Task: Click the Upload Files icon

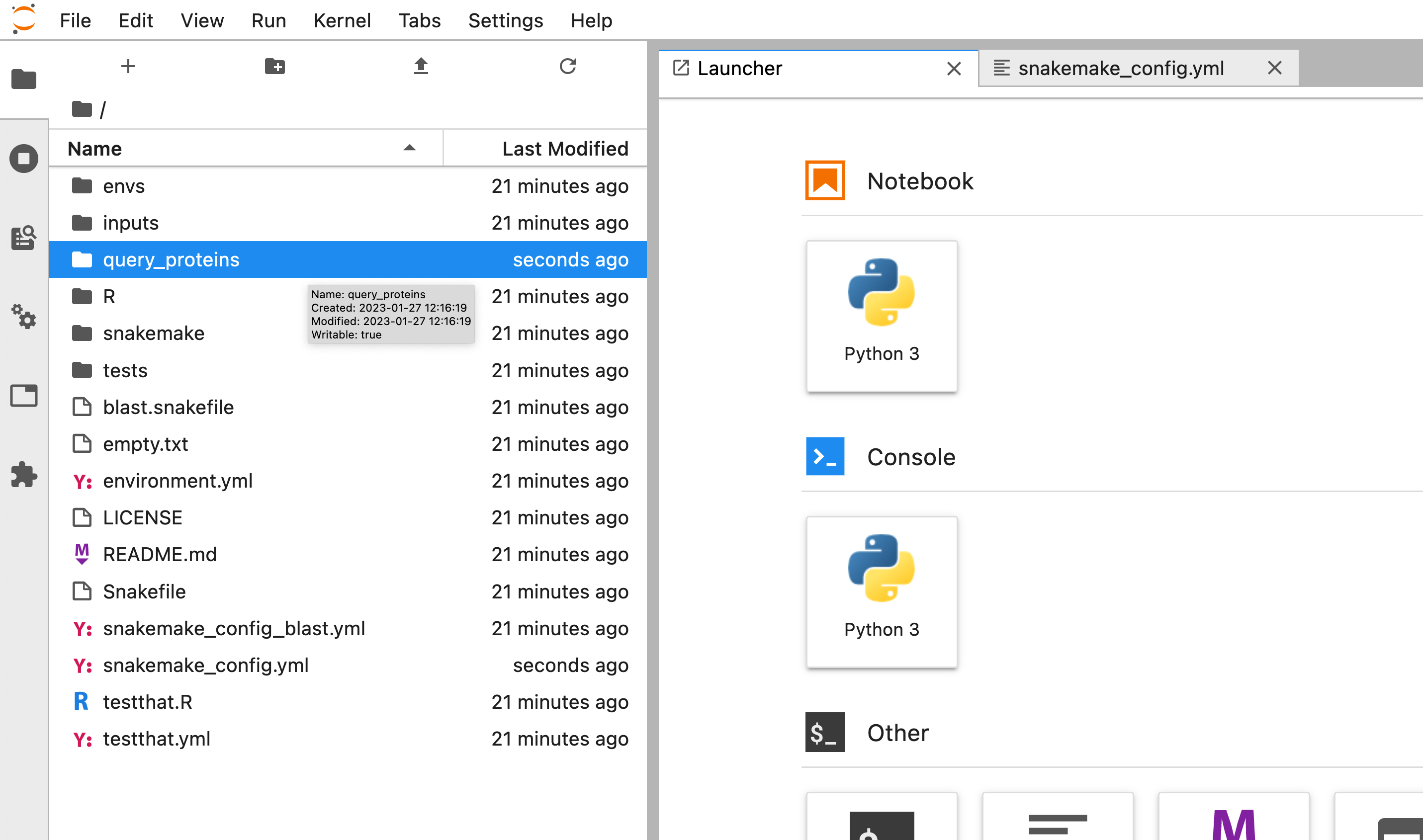Action: 421,66
